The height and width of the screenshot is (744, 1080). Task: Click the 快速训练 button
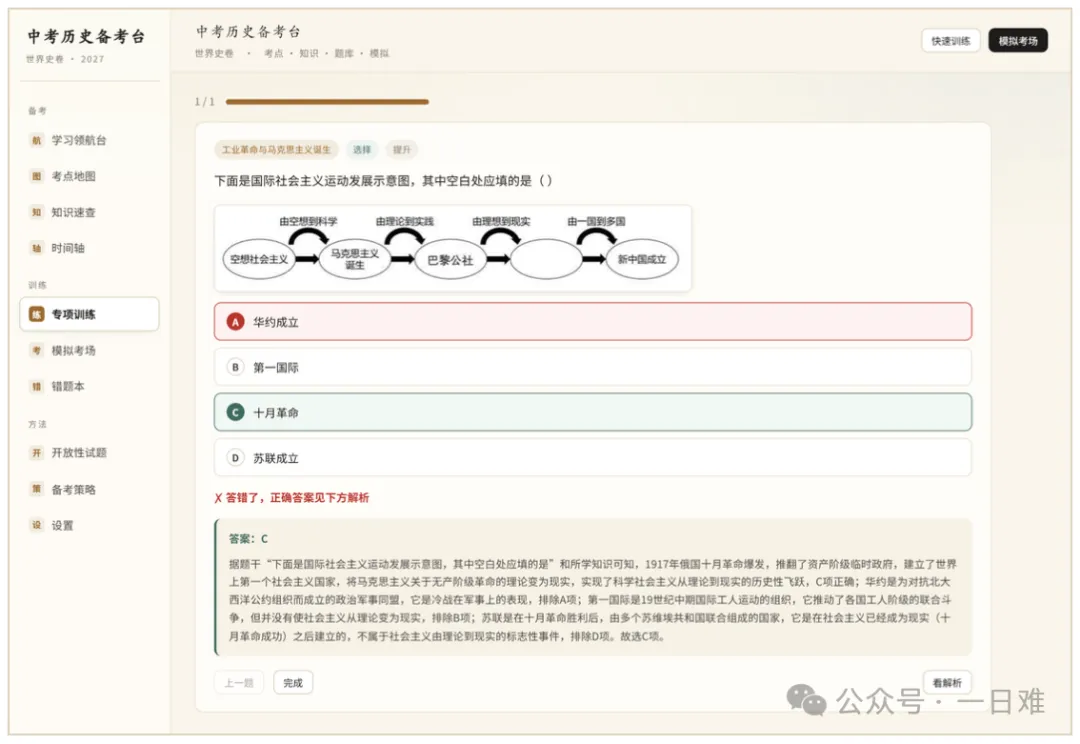pyautogui.click(x=951, y=41)
